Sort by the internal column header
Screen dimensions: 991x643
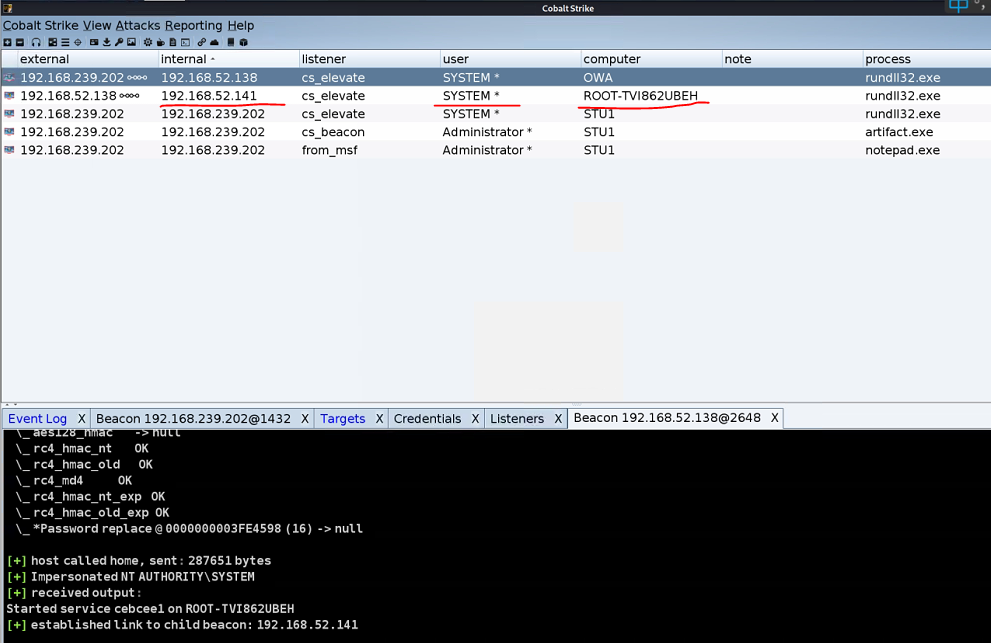228,59
